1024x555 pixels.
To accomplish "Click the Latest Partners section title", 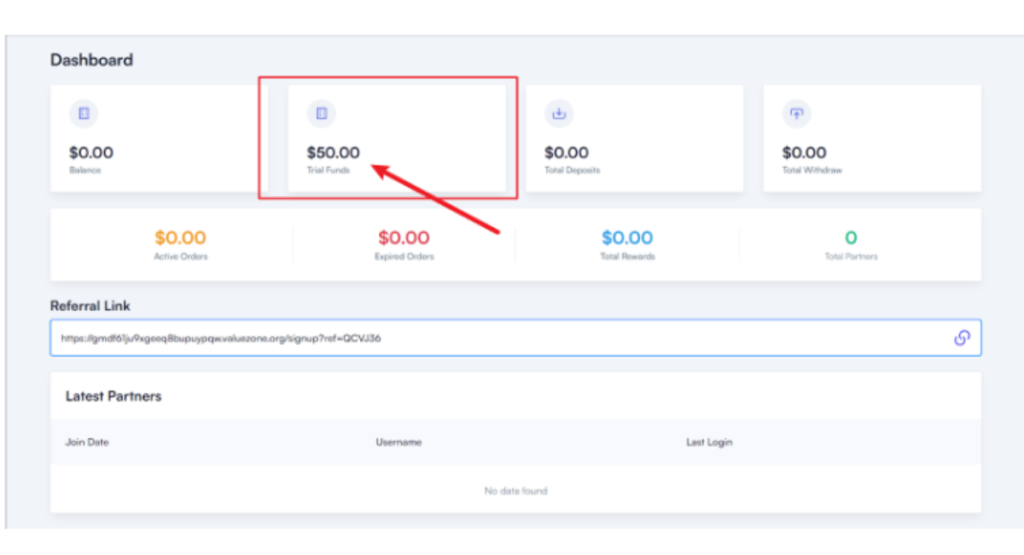I will point(113,396).
